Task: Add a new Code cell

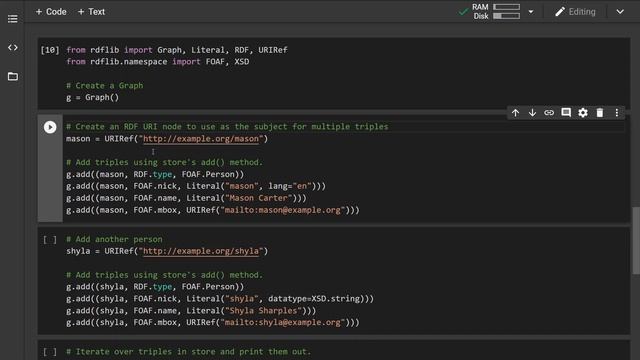Action: click(x=51, y=12)
